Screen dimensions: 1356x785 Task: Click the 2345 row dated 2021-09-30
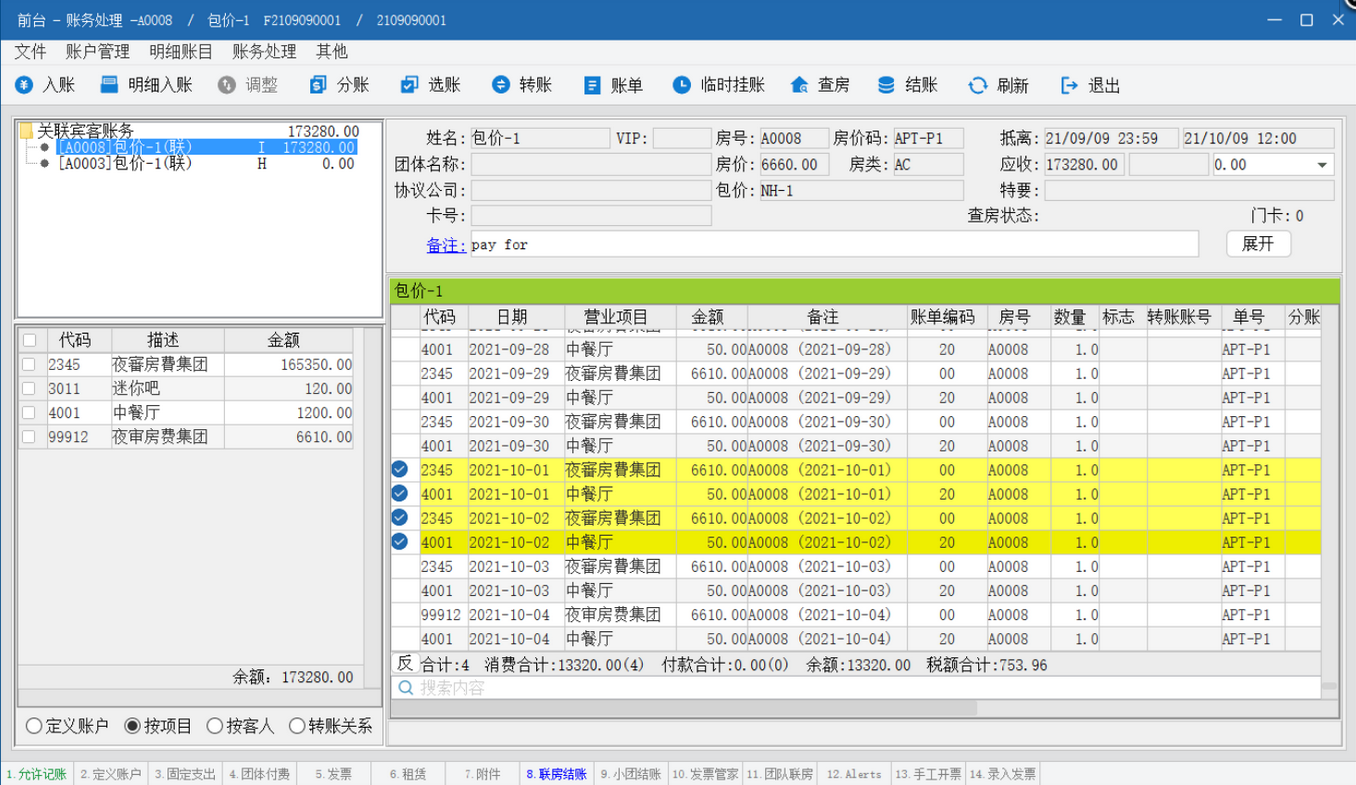(855, 421)
